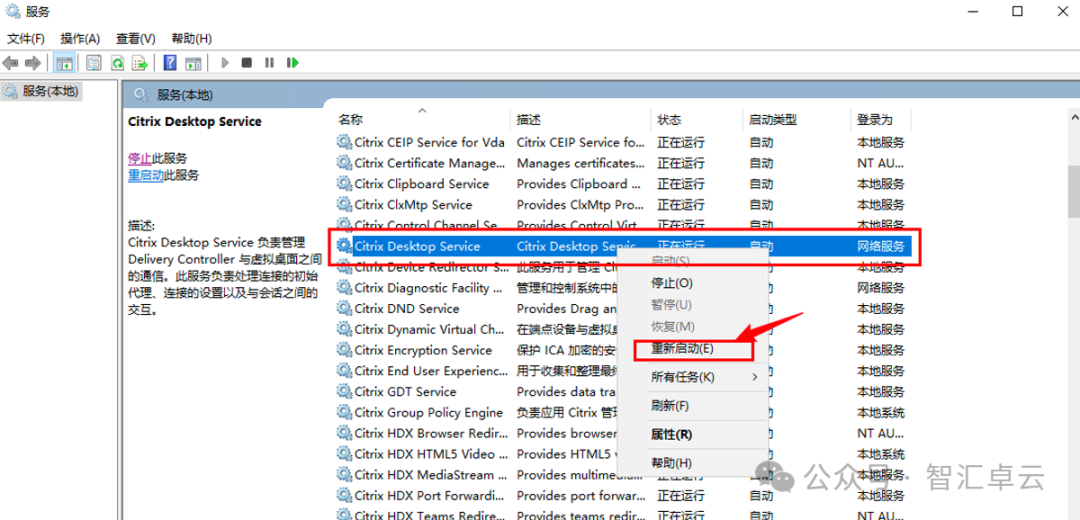This screenshot has height=520, width=1080.
Task: Click the gear icon beside Citrix Diagnostic Facility
Action: coord(344,287)
